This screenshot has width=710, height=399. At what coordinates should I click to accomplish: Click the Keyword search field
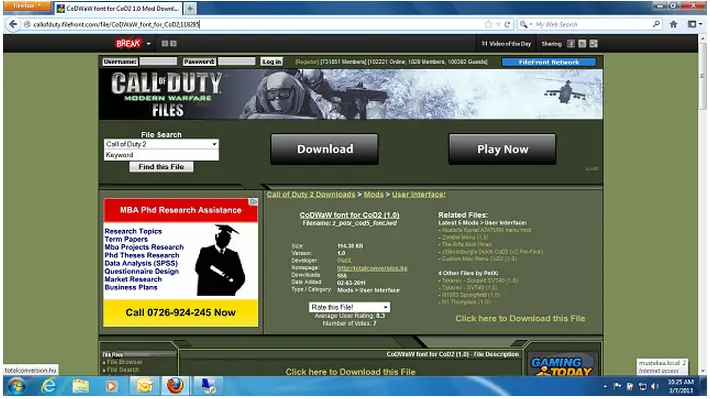pos(161,155)
